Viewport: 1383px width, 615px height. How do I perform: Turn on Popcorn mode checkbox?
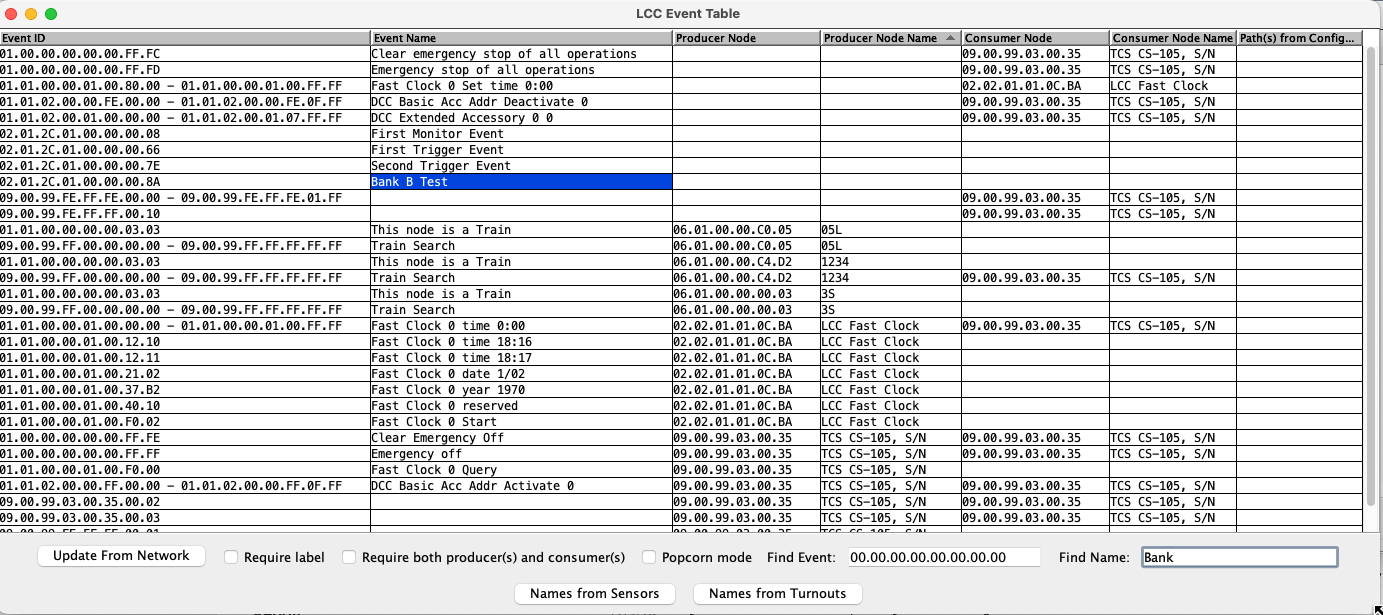(x=649, y=557)
